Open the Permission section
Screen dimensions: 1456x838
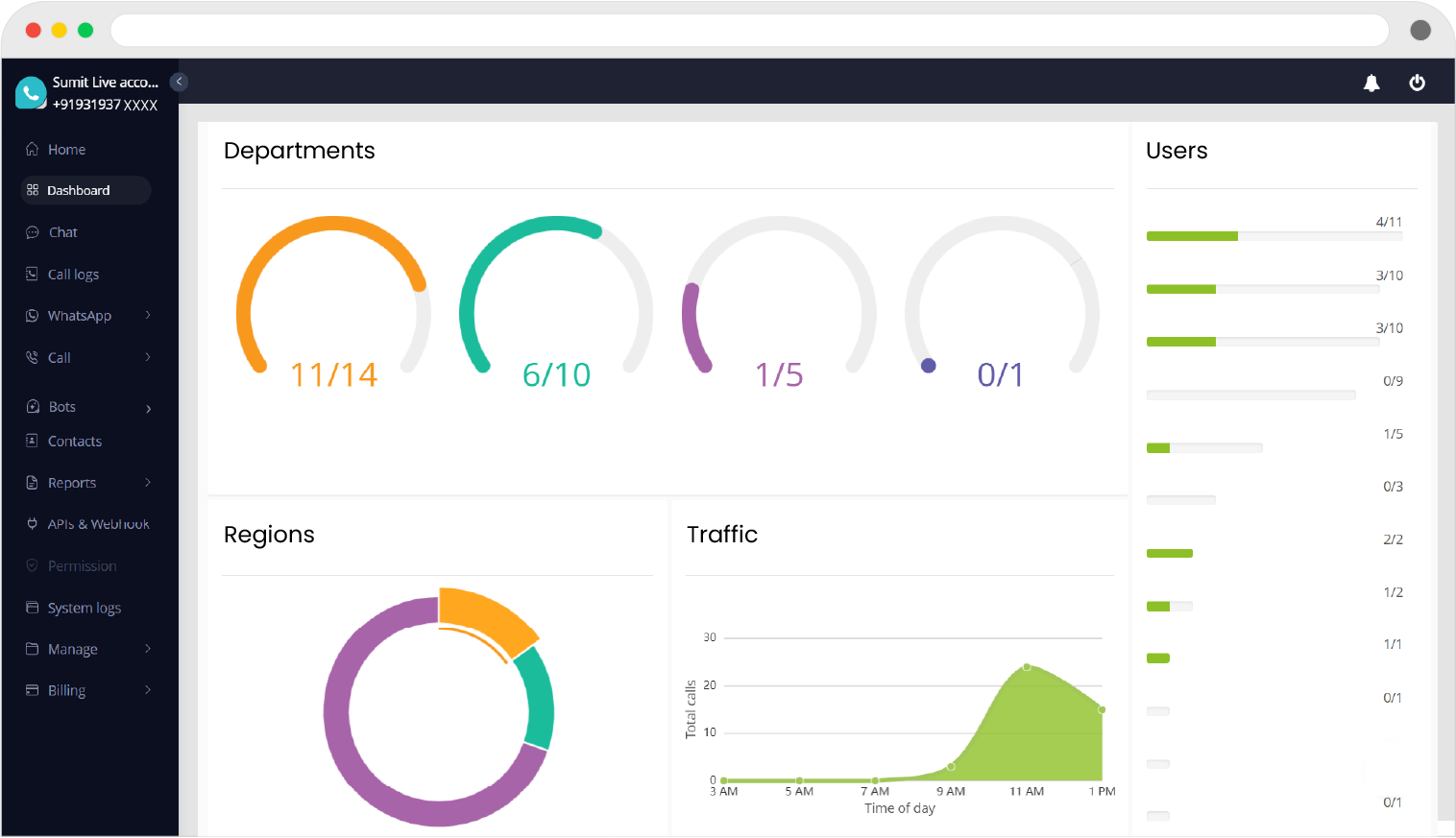coord(82,565)
